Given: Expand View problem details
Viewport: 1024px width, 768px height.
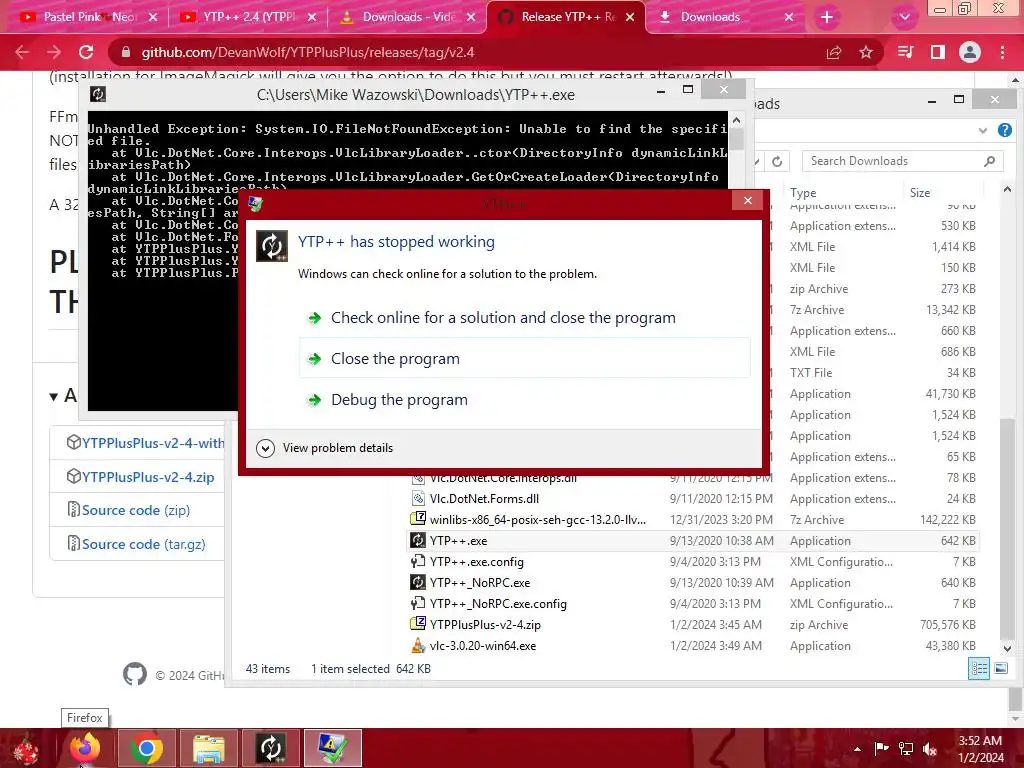Looking at the screenshot, I should pyautogui.click(x=325, y=448).
